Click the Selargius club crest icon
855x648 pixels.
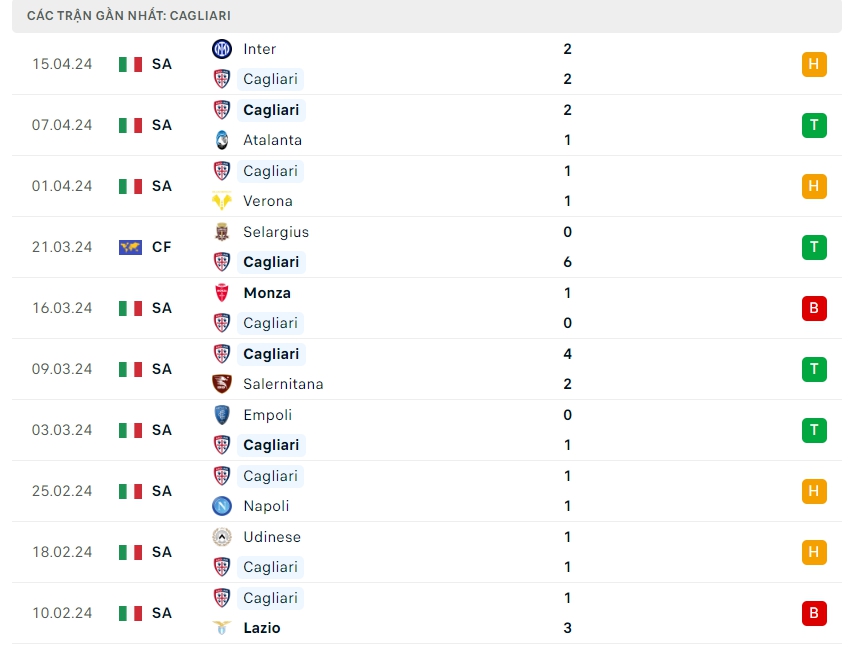point(222,232)
